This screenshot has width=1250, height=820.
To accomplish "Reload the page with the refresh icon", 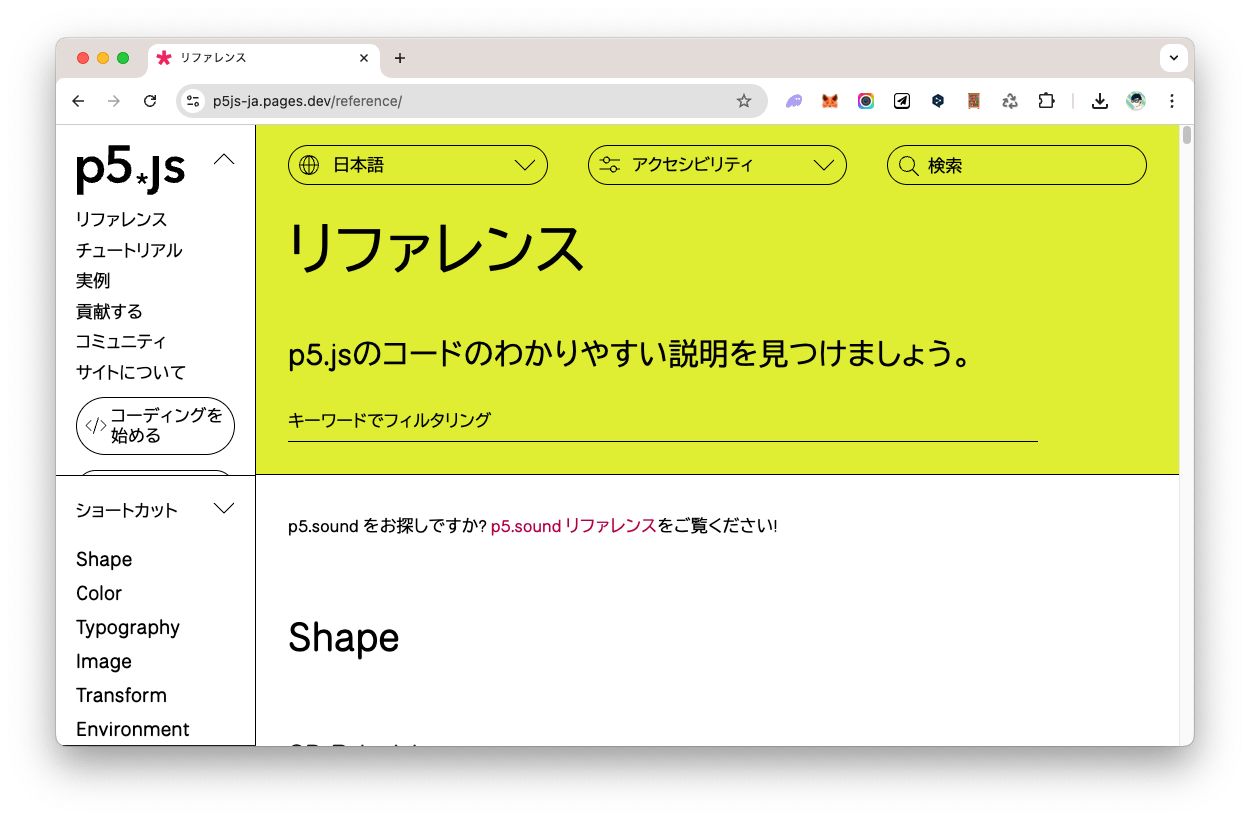I will 150,101.
